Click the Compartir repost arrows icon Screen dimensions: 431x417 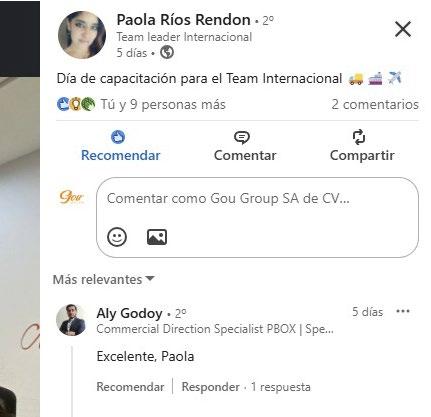pos(359,137)
